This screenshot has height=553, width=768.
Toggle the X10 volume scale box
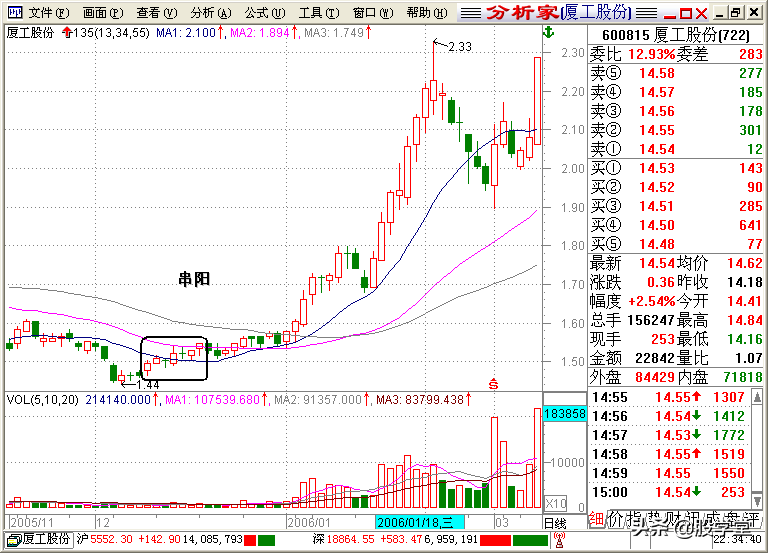click(x=555, y=503)
